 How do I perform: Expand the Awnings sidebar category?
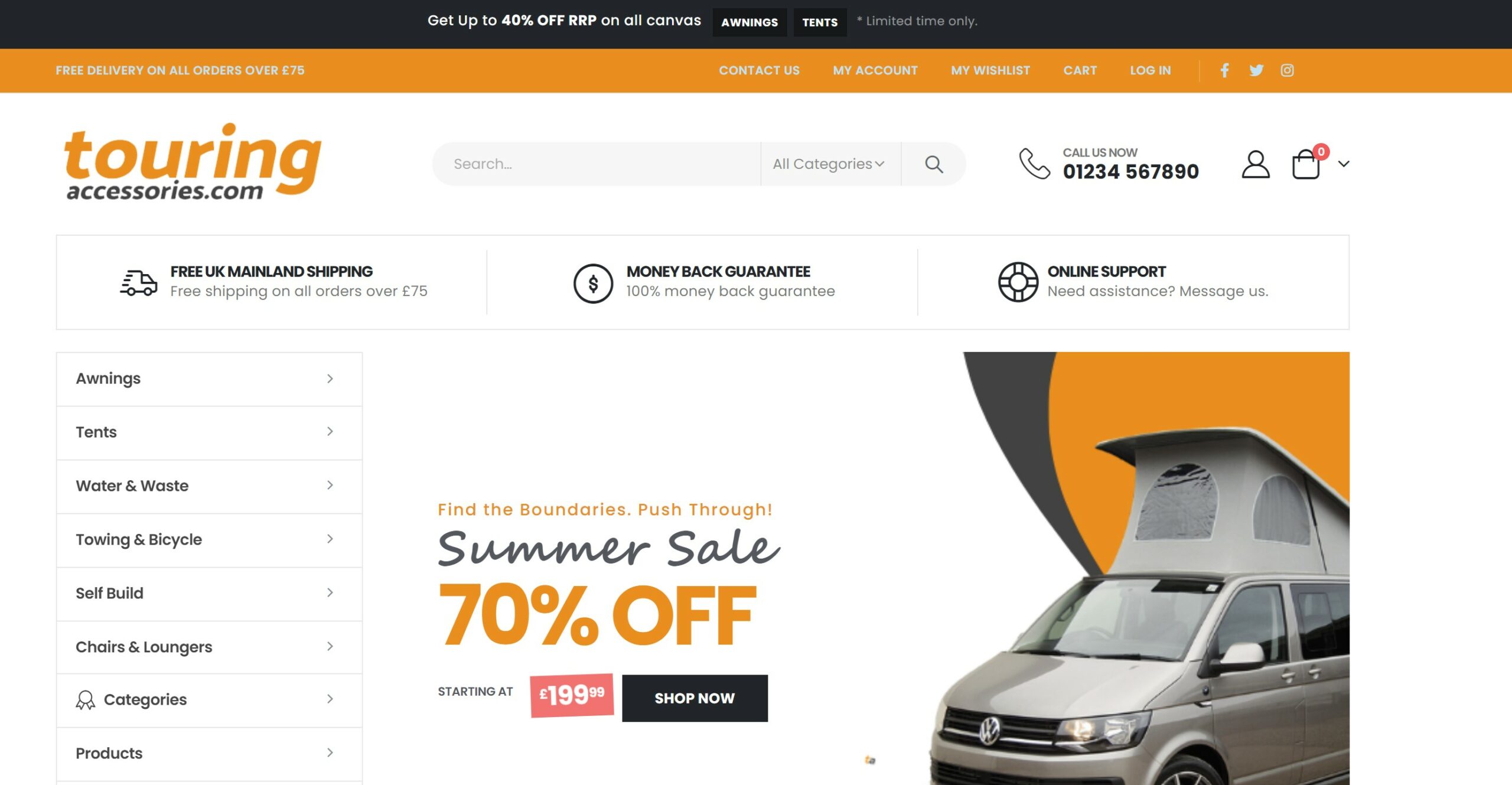pos(209,379)
